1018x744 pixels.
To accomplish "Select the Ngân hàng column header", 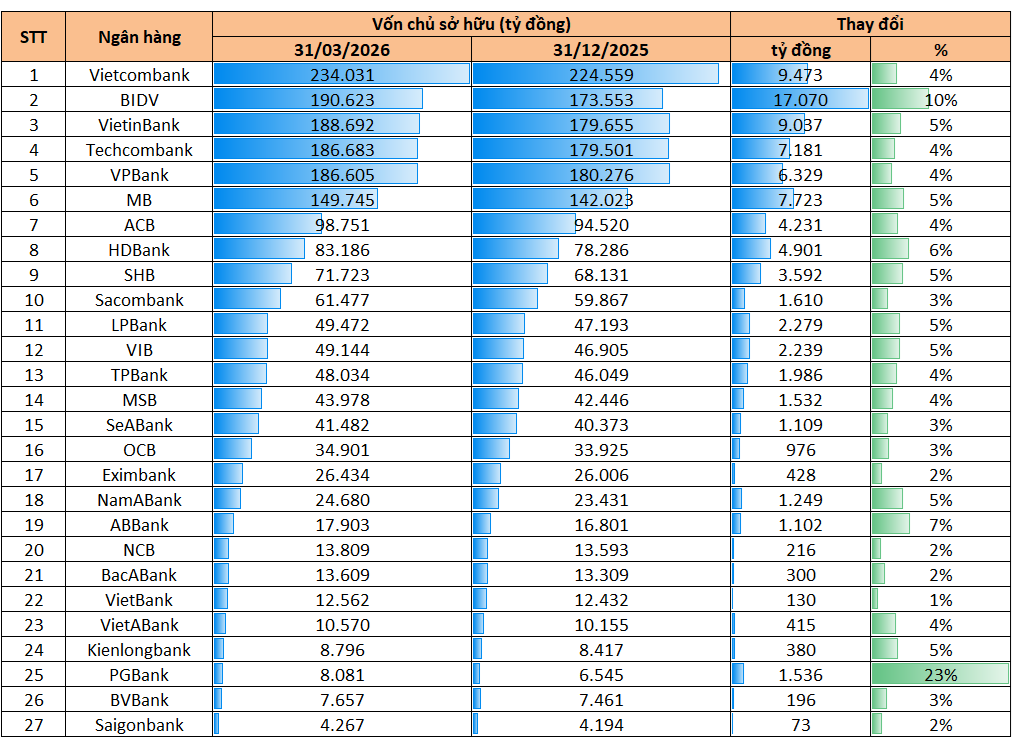I will click(139, 37).
